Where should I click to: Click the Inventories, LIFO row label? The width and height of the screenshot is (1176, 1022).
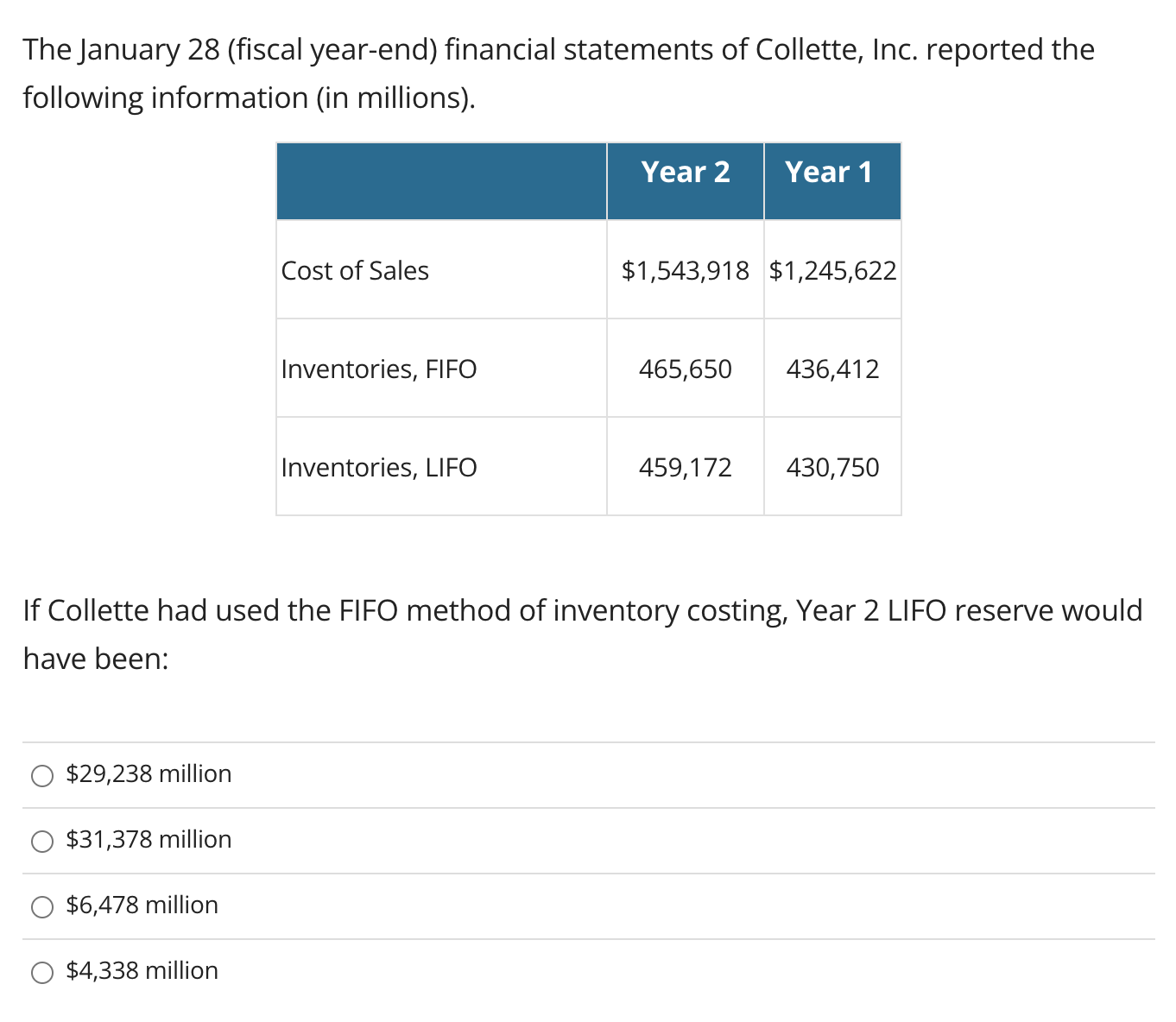point(378,467)
